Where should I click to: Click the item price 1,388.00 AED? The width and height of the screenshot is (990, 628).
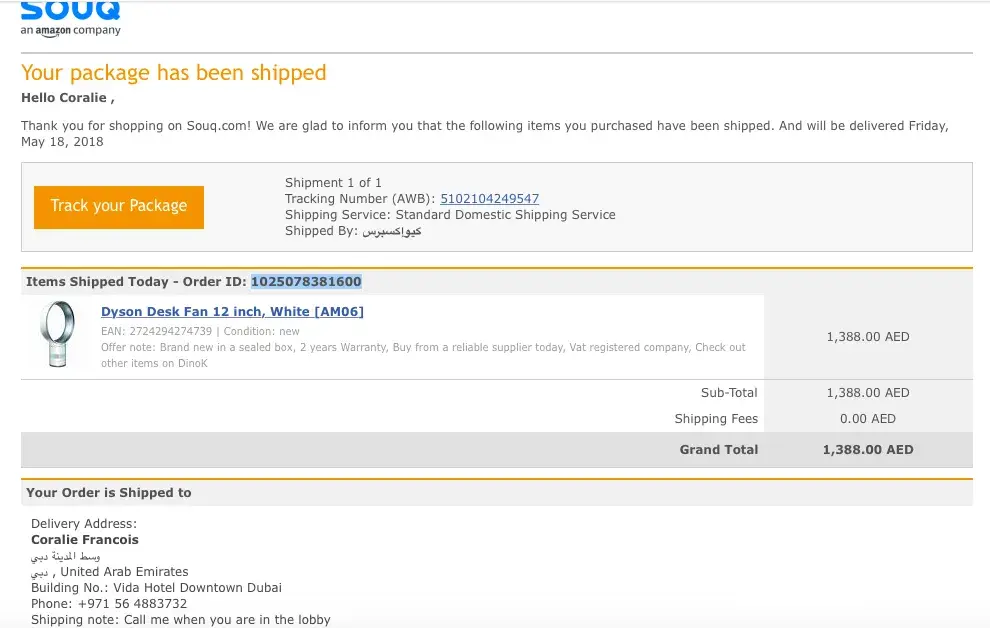tap(867, 337)
